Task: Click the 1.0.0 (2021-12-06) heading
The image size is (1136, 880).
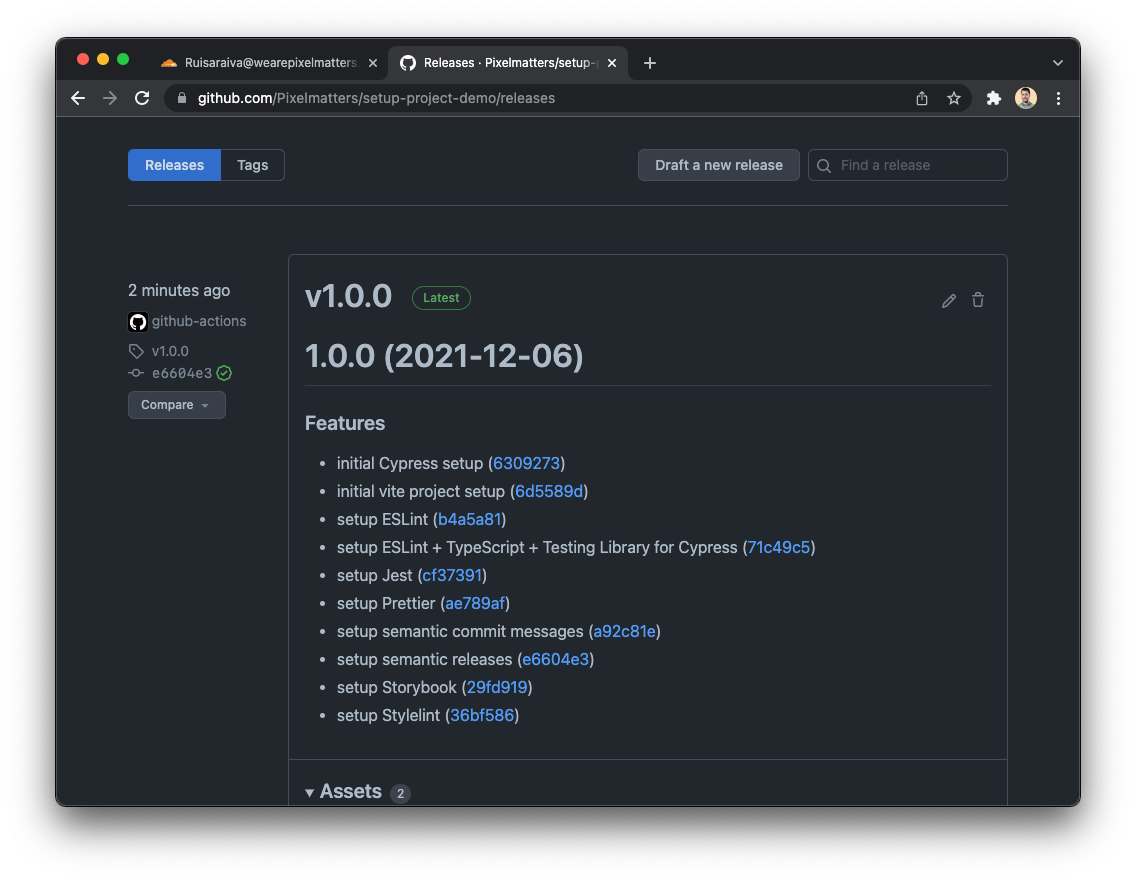Action: pos(444,356)
